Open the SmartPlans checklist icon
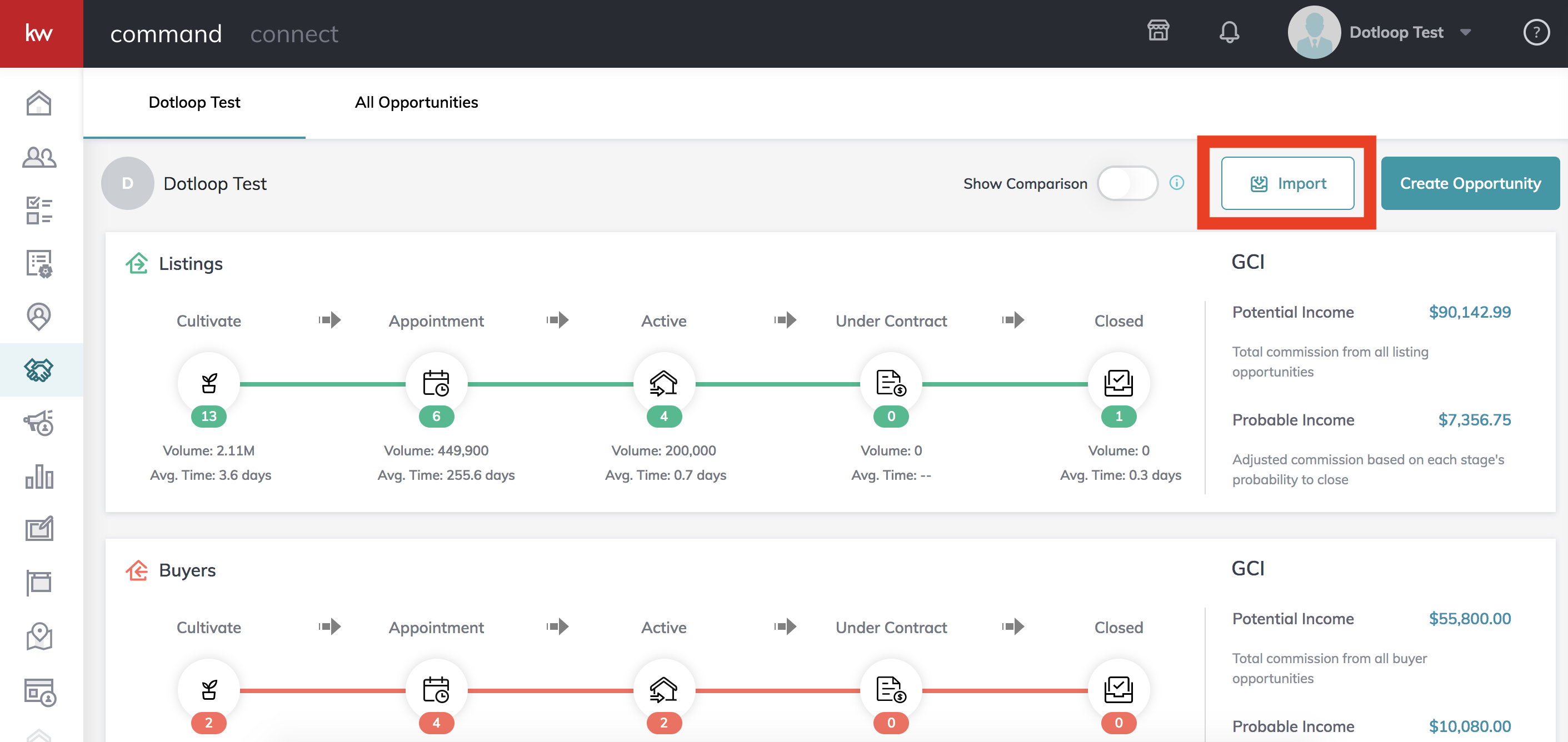 [x=38, y=210]
